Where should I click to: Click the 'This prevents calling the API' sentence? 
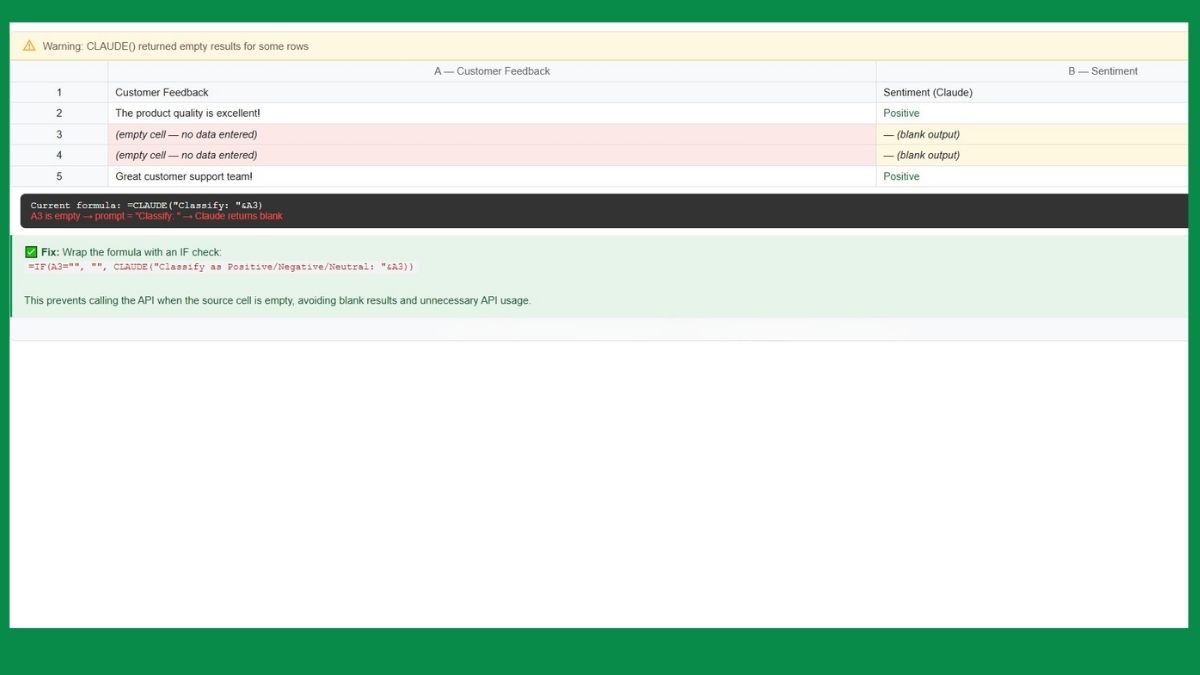(277, 300)
